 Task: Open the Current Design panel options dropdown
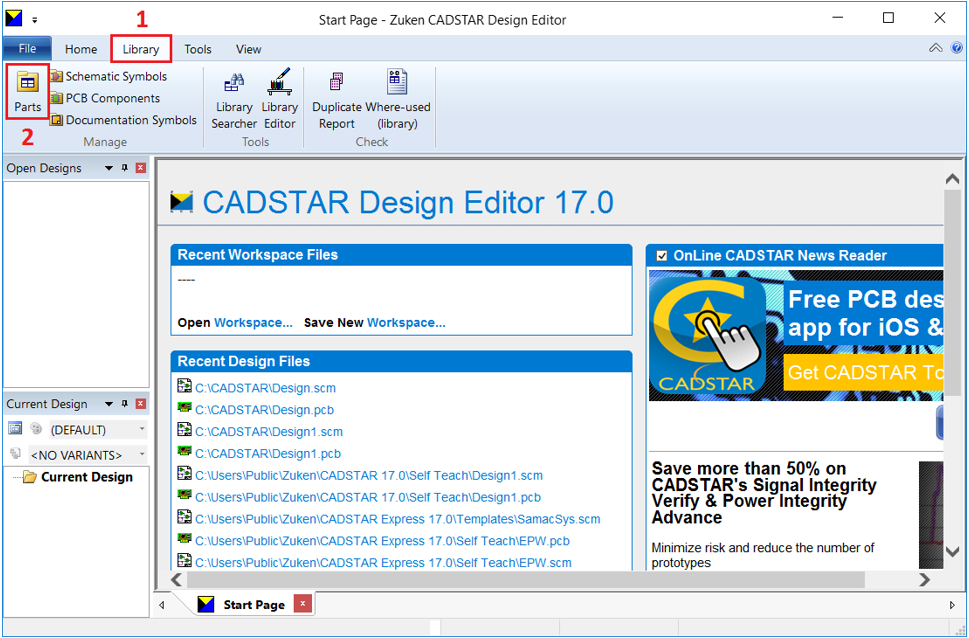coord(109,404)
